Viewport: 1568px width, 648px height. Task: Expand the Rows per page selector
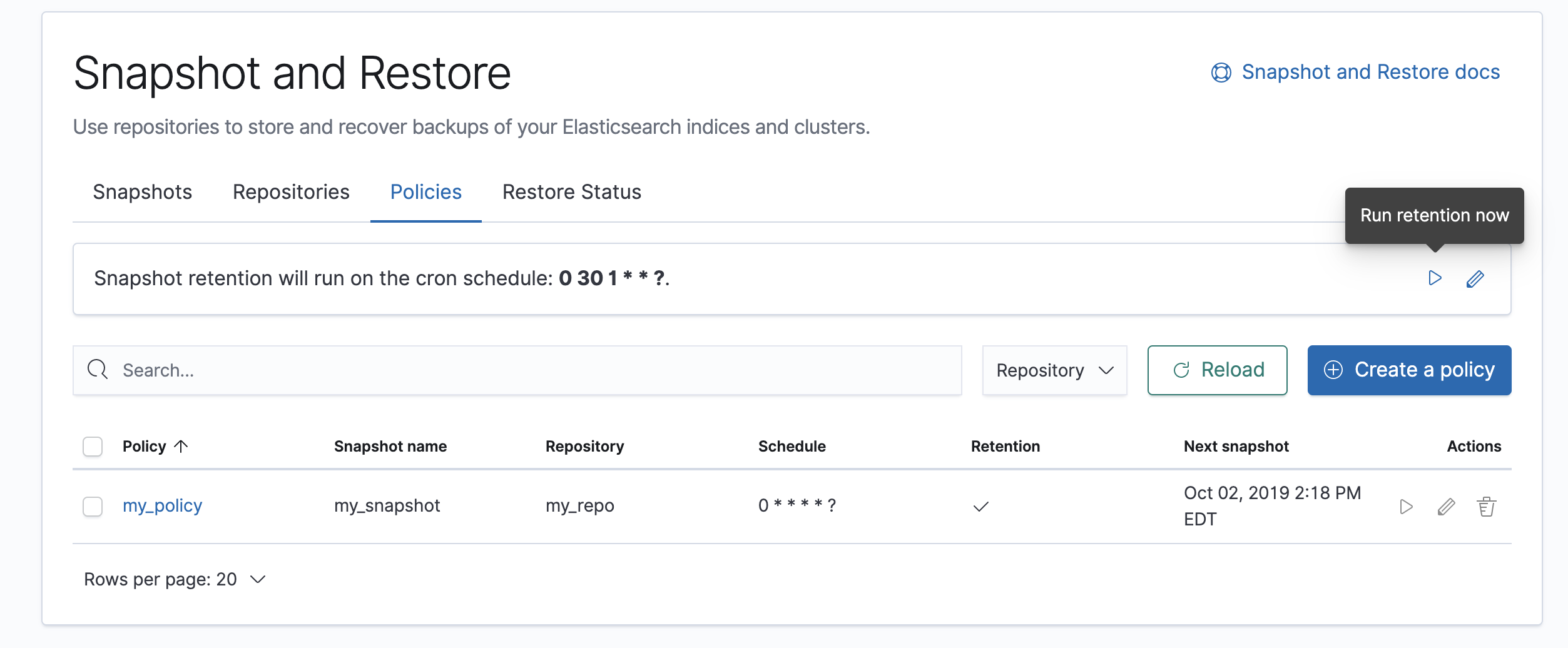click(175, 579)
